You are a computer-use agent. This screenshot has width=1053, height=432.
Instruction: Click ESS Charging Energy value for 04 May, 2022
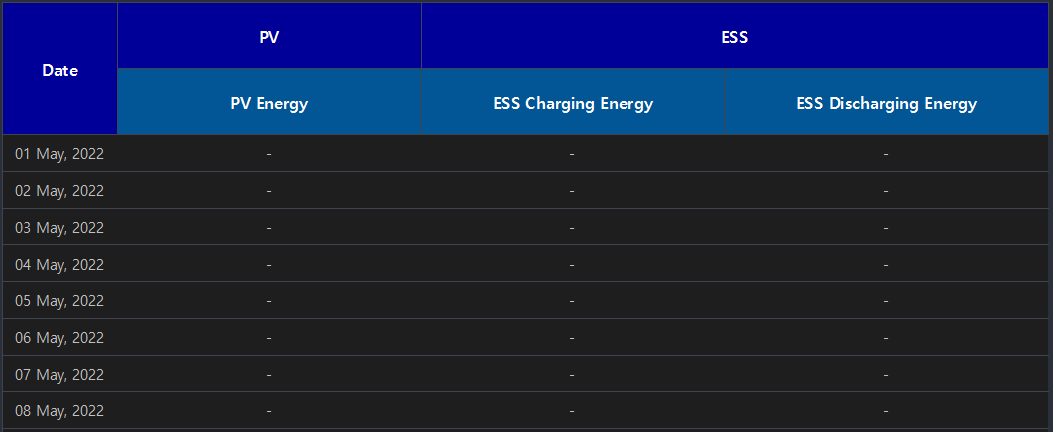point(573,264)
